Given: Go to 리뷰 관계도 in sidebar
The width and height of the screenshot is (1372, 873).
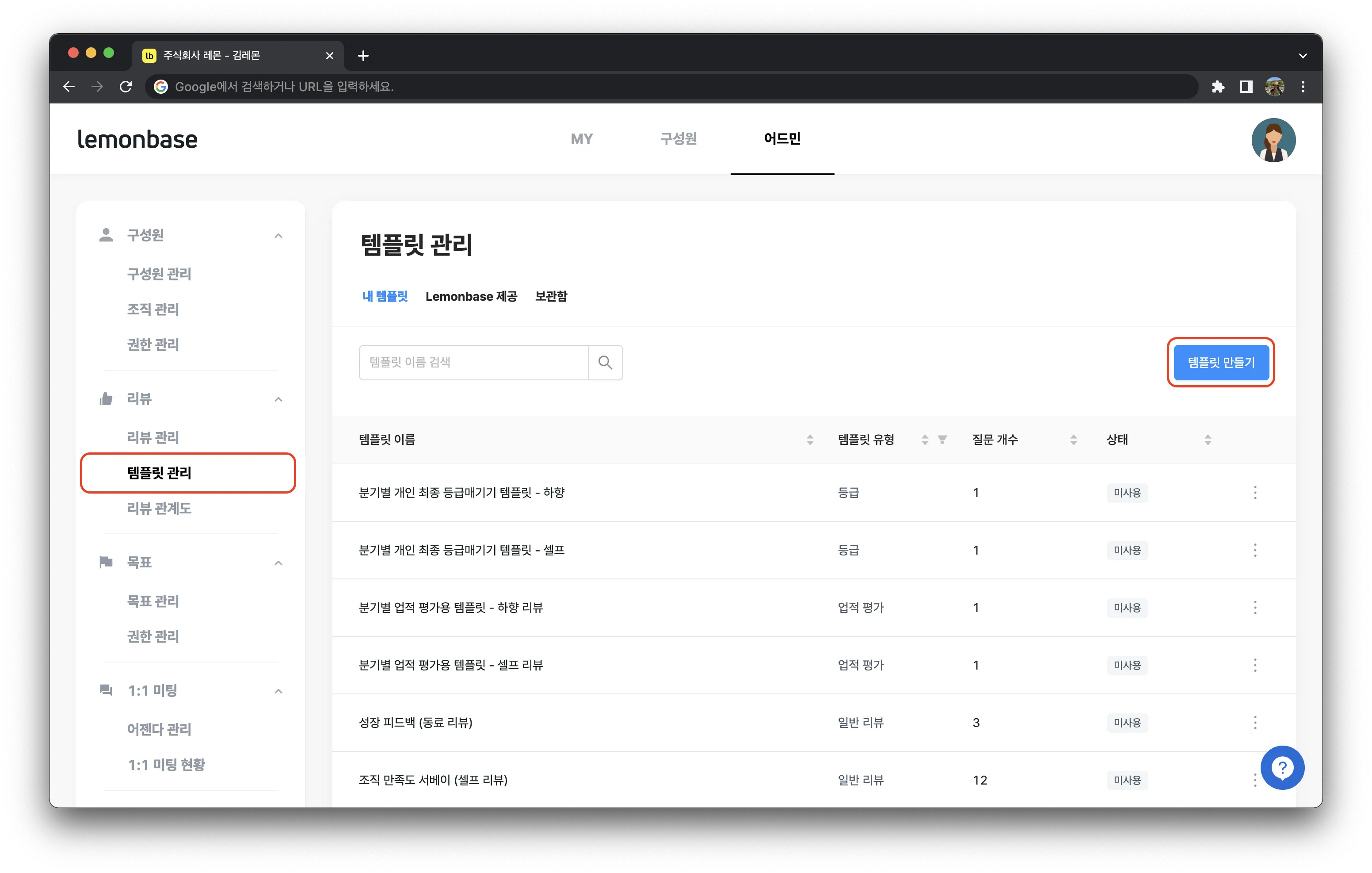Looking at the screenshot, I should point(159,508).
